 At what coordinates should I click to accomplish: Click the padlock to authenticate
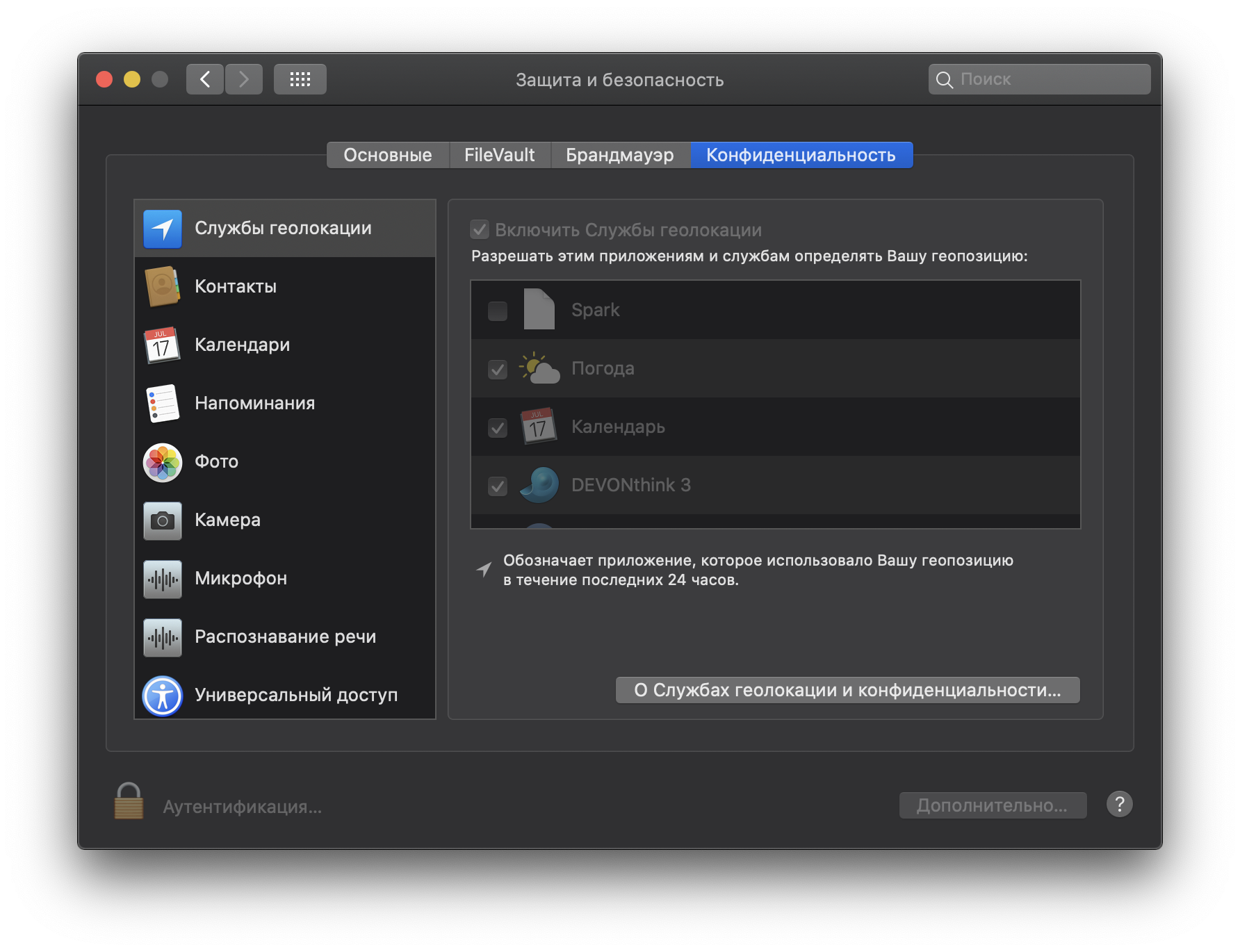pos(129,801)
